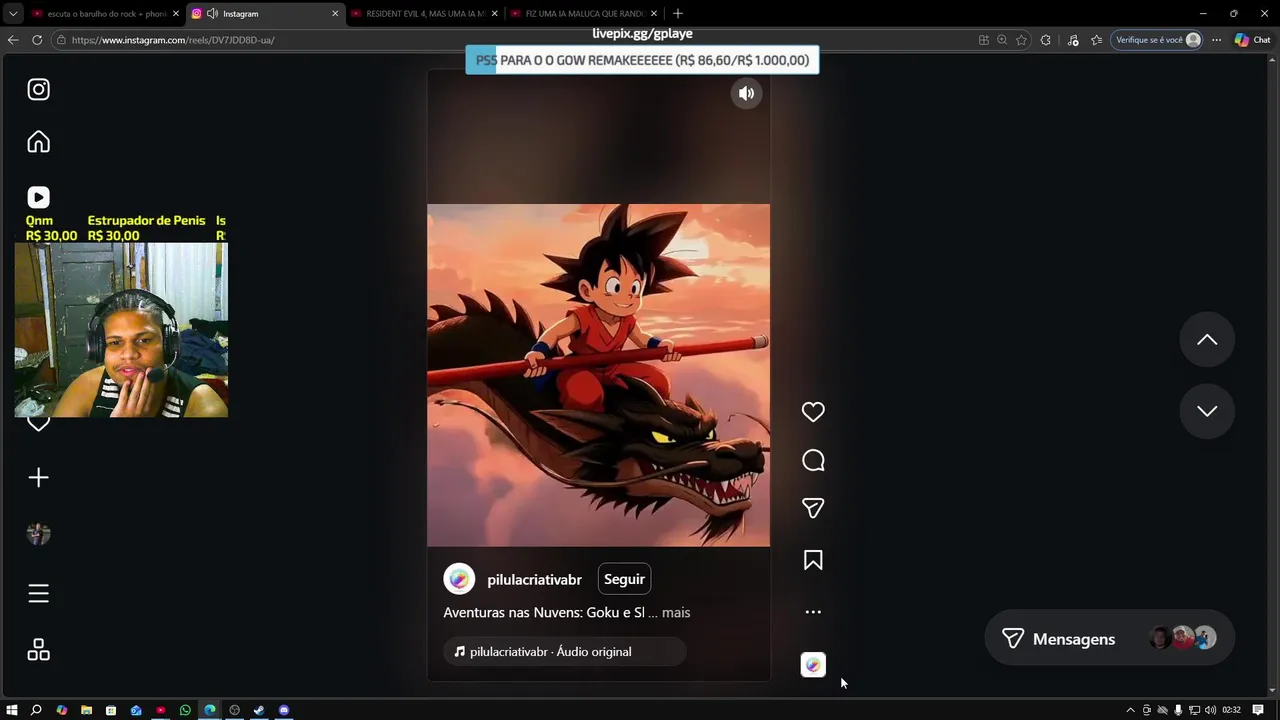Open pilulacriativabr profile name
Image resolution: width=1280 pixels, height=720 pixels.
[x=534, y=580]
